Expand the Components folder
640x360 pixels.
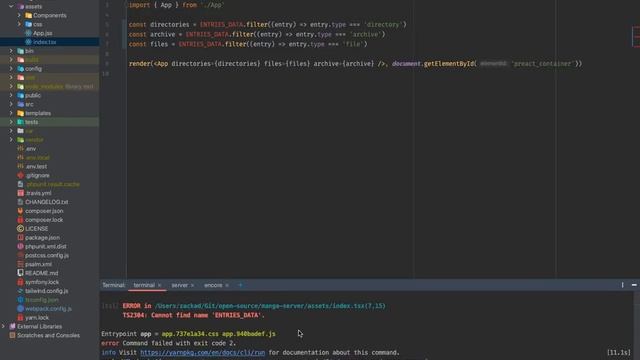(x=19, y=16)
